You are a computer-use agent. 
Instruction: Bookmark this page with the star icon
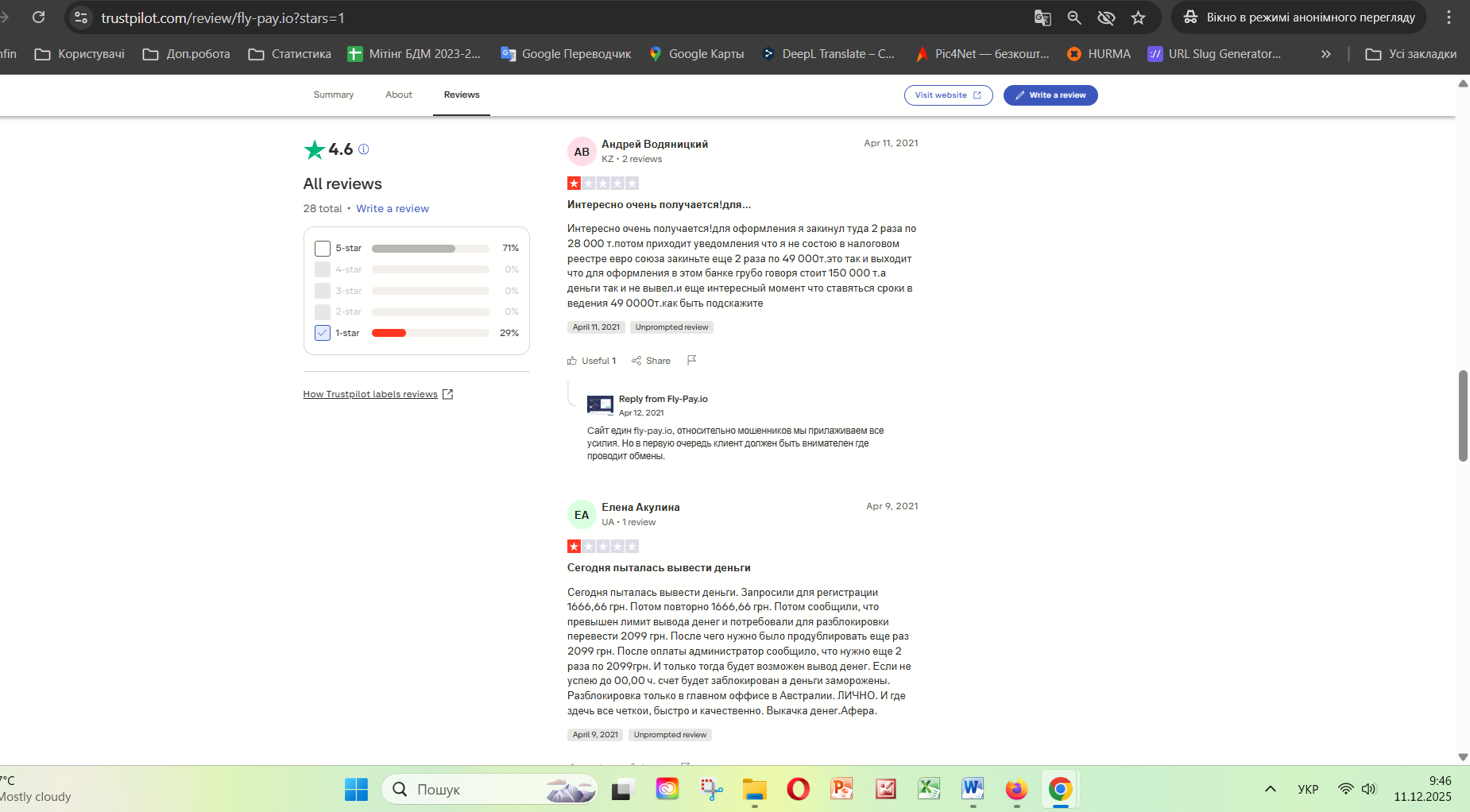[1138, 17]
